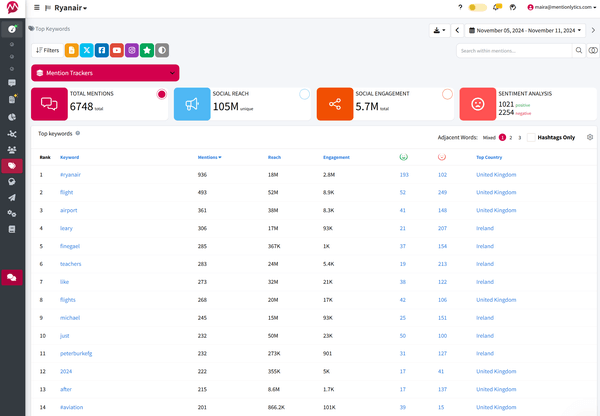600x416 pixels.
Task: Open the pie chart analytics sidebar icon
Action: pos(12,117)
